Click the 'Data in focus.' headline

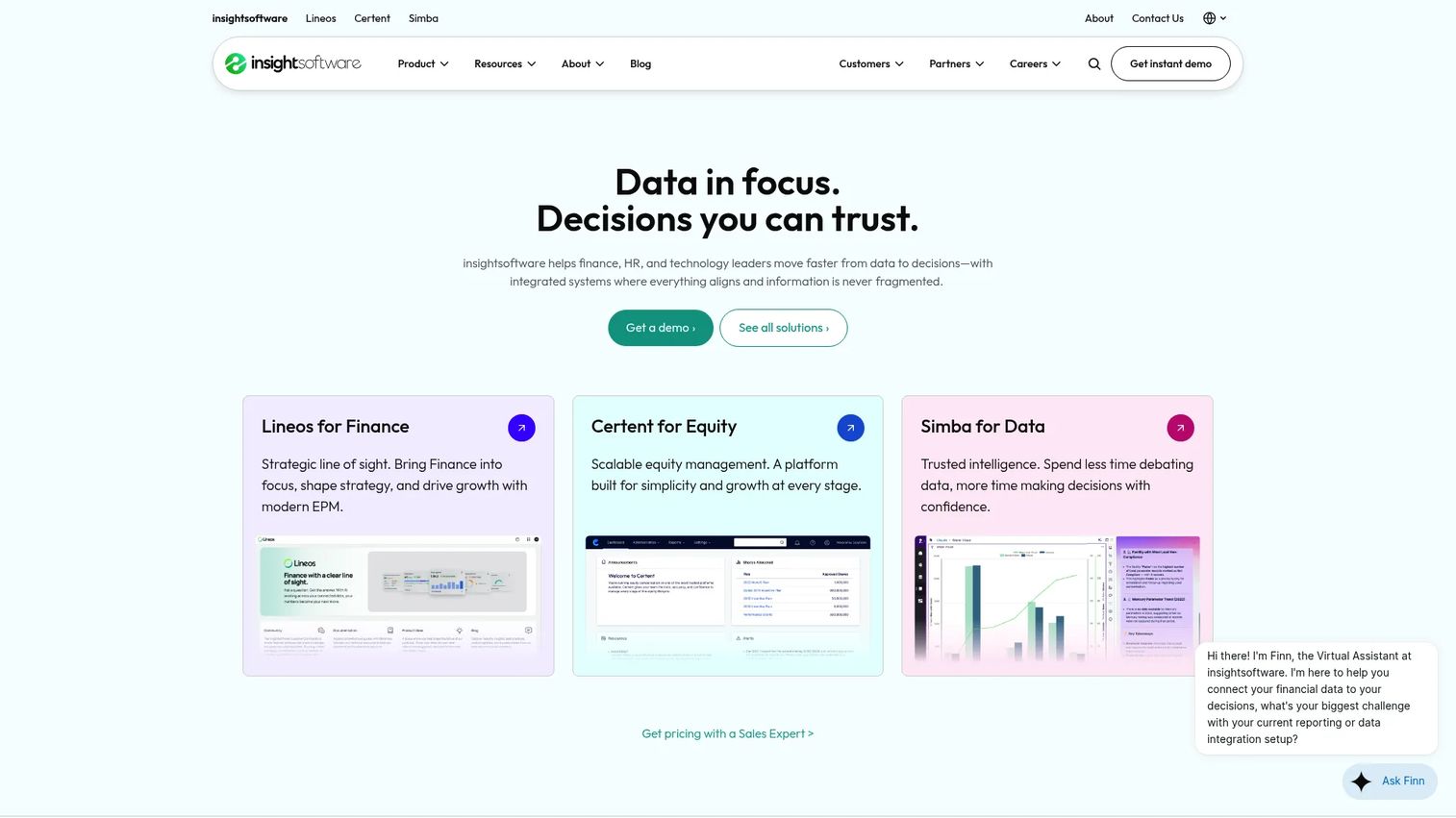click(x=728, y=183)
